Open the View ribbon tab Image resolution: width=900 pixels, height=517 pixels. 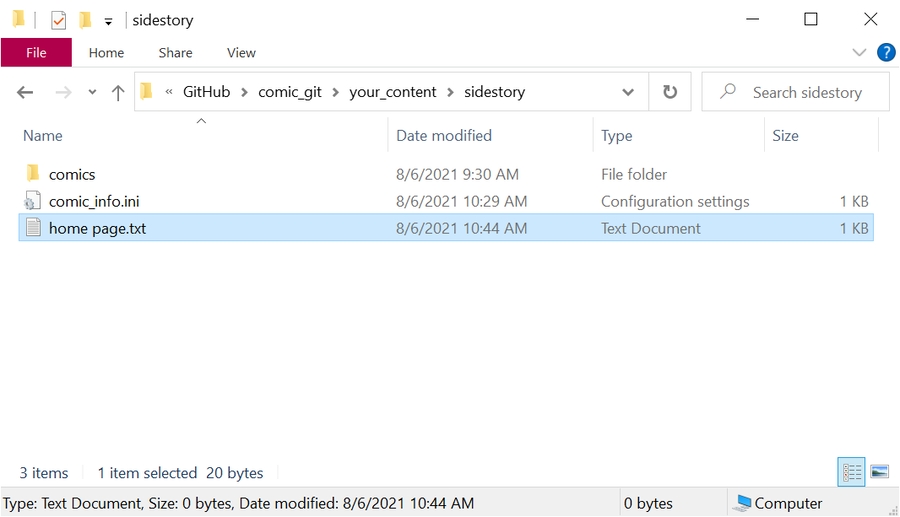241,53
